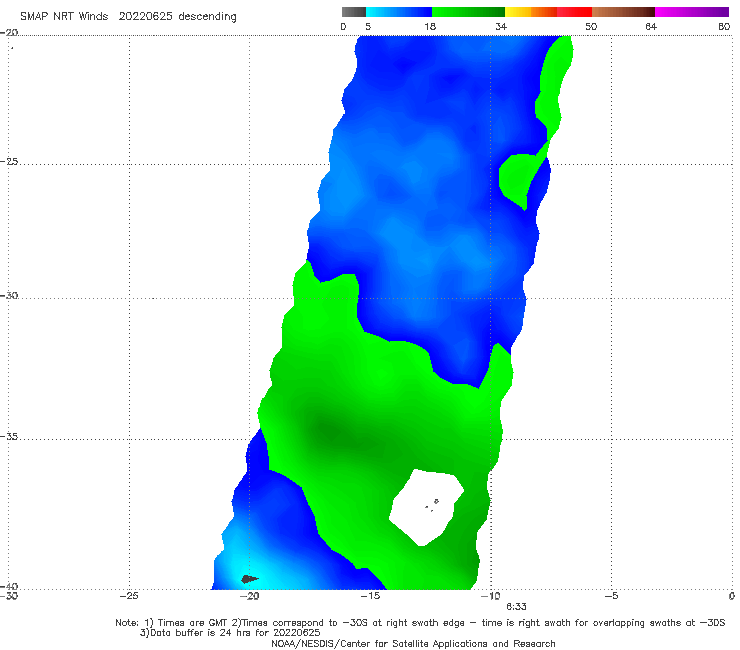The width and height of the screenshot is (740, 650).
Task: Click the brown segment of the color bar
Action: click(623, 12)
